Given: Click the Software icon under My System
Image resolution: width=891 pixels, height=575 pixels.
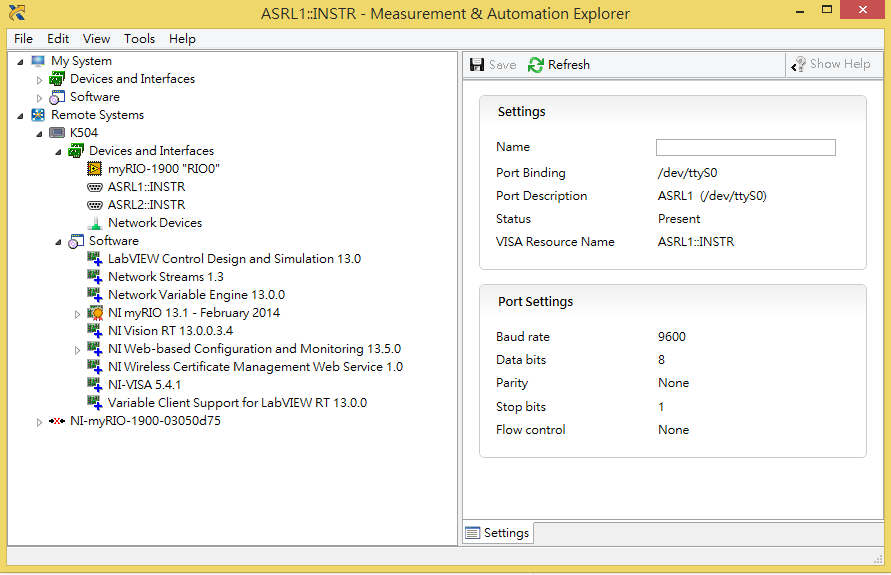Looking at the screenshot, I should [x=57, y=97].
